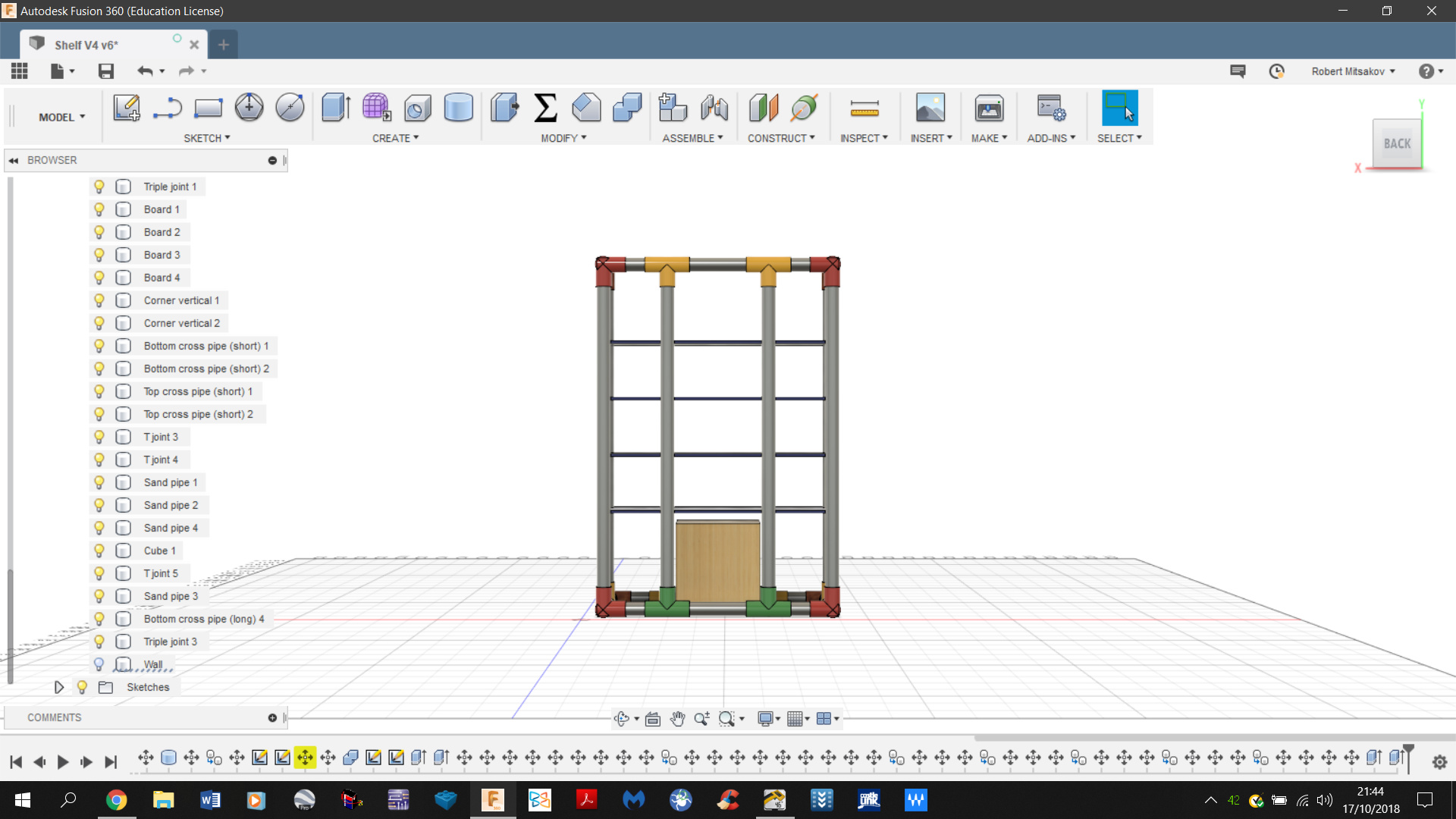Image resolution: width=1456 pixels, height=819 pixels.
Task: Open the ASSEMBLE menu dropdown
Action: pos(692,138)
